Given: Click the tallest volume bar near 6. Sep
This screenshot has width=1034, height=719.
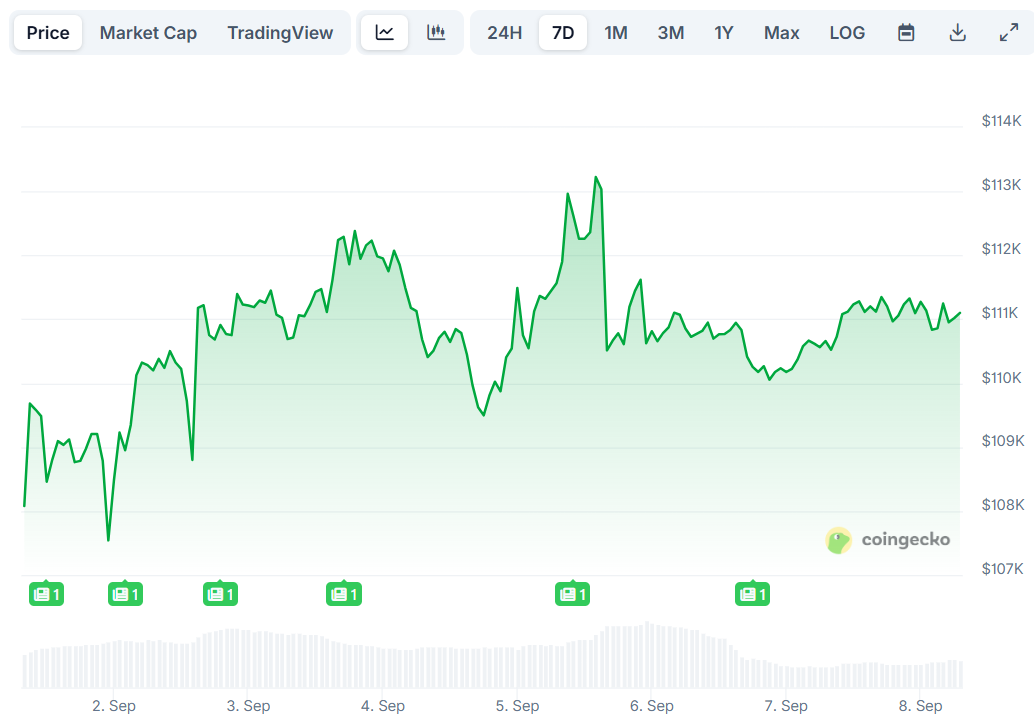Looking at the screenshot, I should pyautogui.click(x=647, y=654).
